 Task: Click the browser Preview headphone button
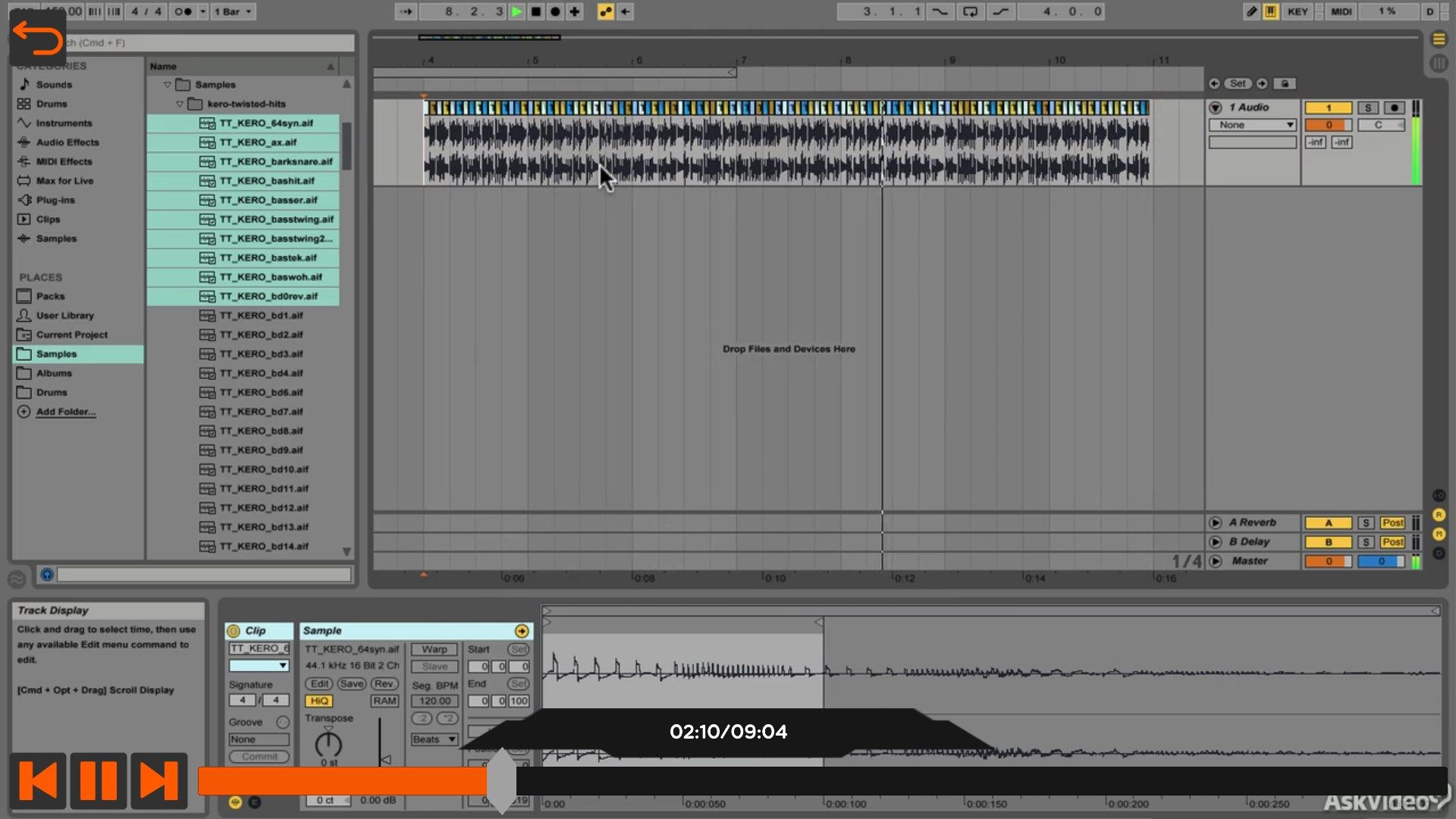click(x=46, y=575)
